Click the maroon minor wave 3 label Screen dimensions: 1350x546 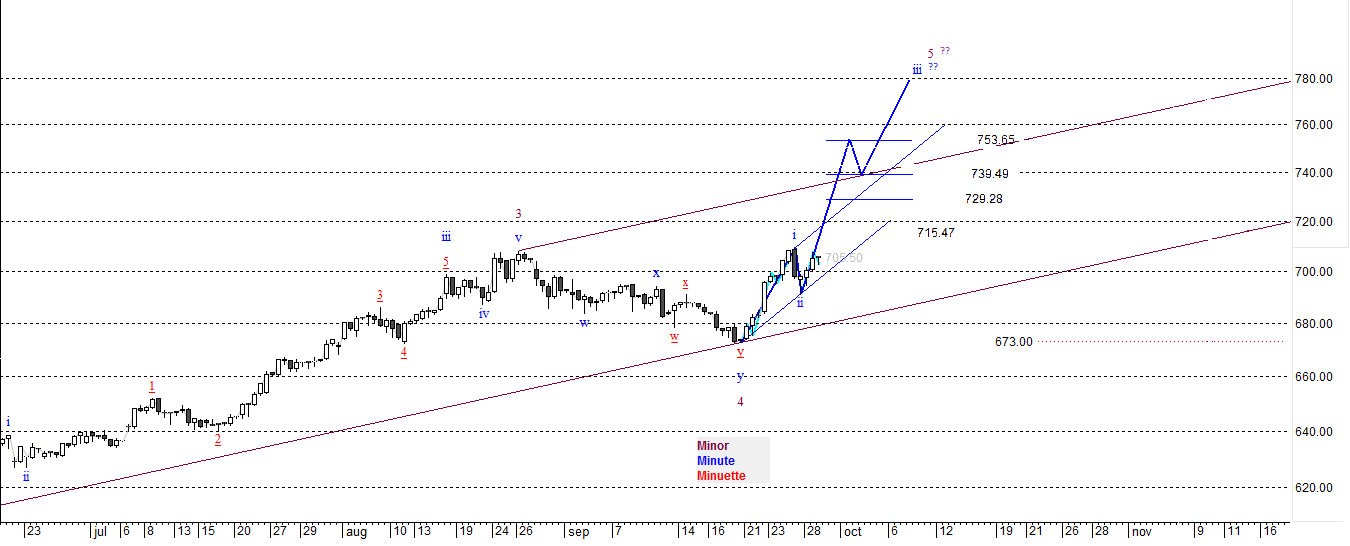tap(519, 213)
